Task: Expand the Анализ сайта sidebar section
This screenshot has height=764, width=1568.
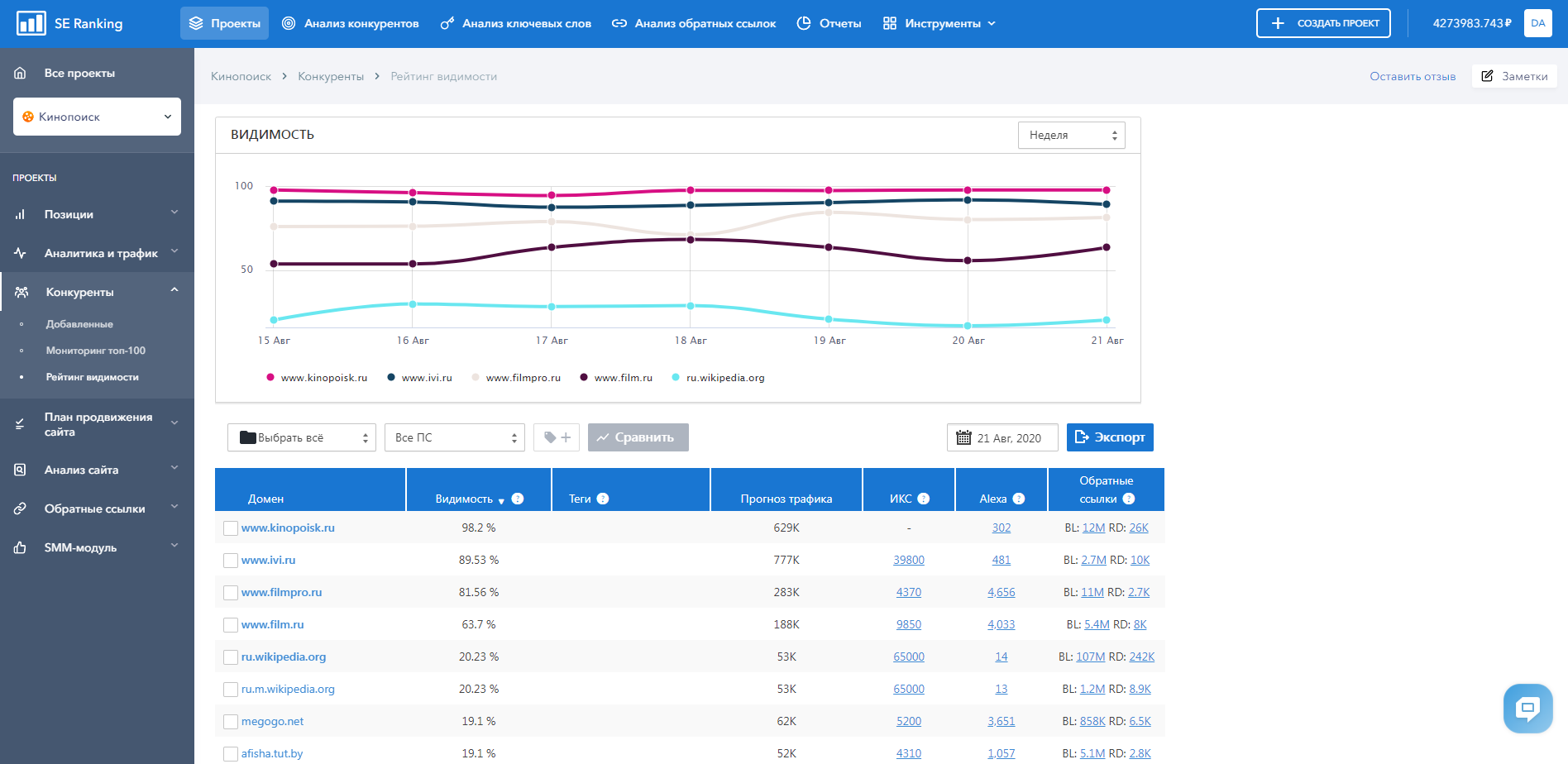Action: click(97, 470)
